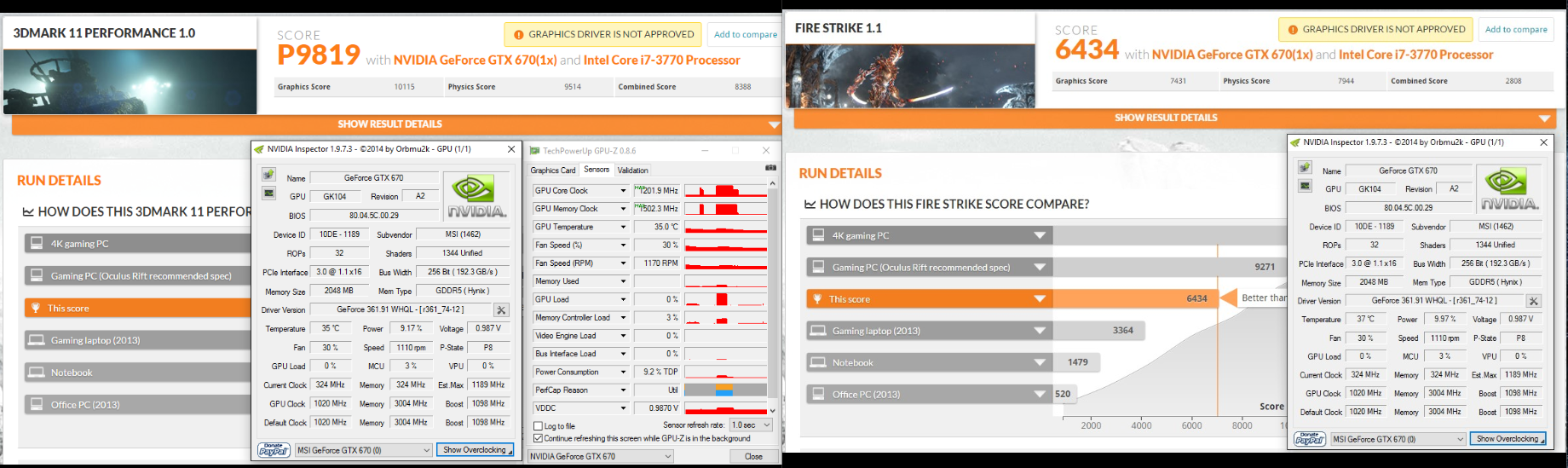Open sensor monitoring icon in left NVIDIA Inspector
Viewport: 1568px width, 468px height.
(x=268, y=194)
